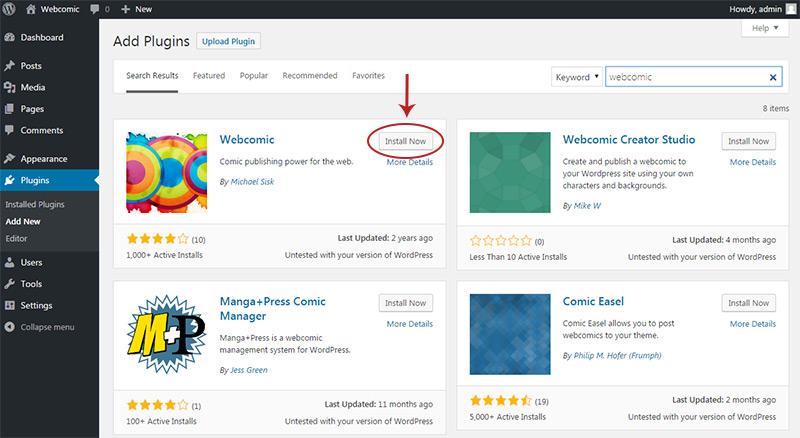Open Manga+Press Comic Manager title link

coord(272,309)
